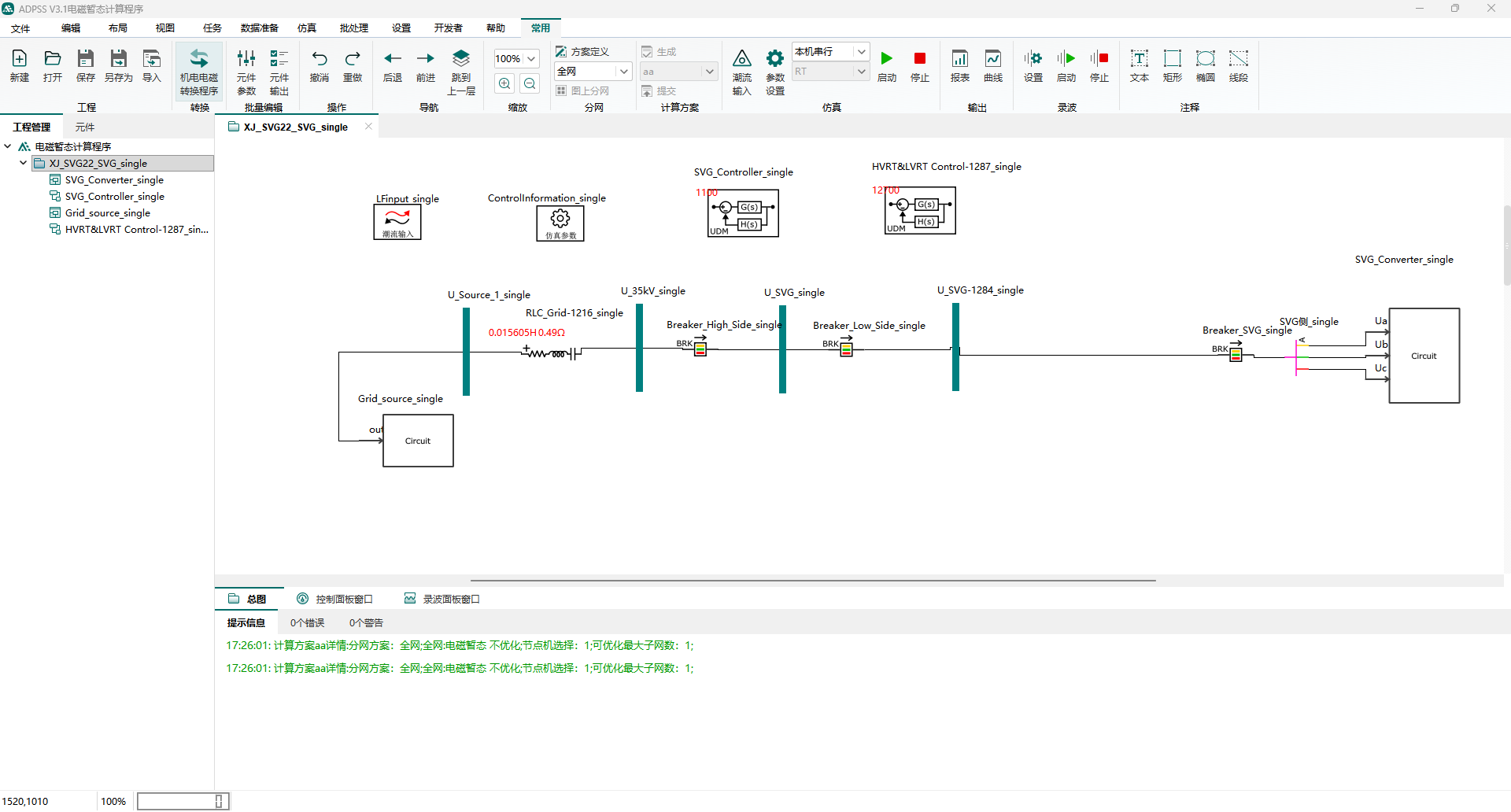Open the 仿真 menu
1511x812 pixels.
point(307,28)
